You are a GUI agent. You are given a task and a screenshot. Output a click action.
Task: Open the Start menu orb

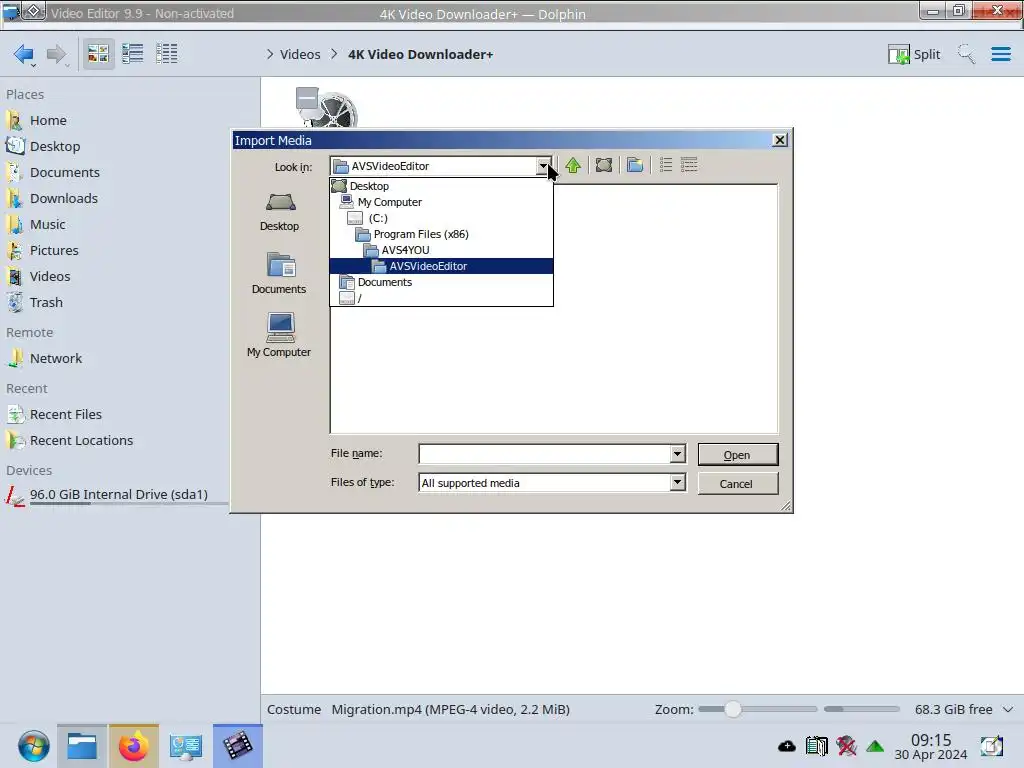(x=33, y=746)
